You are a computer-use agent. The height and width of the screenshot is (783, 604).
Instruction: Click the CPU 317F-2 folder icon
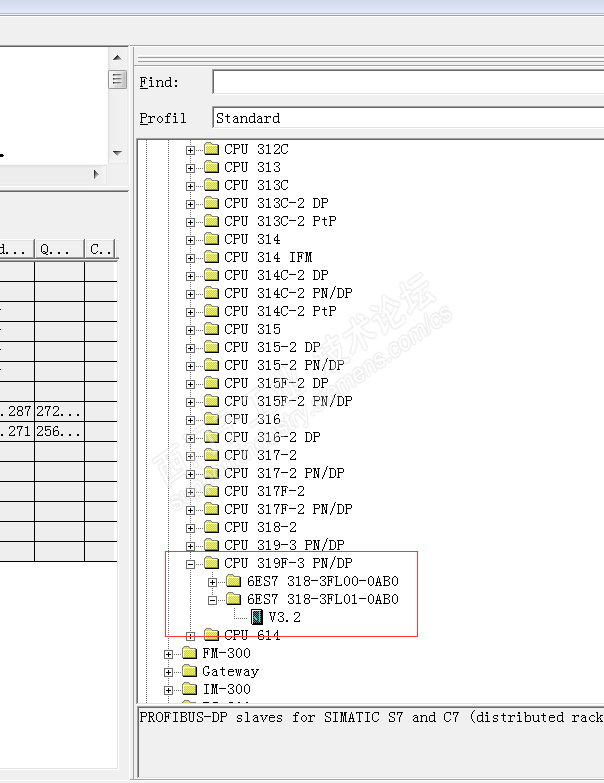coord(212,490)
